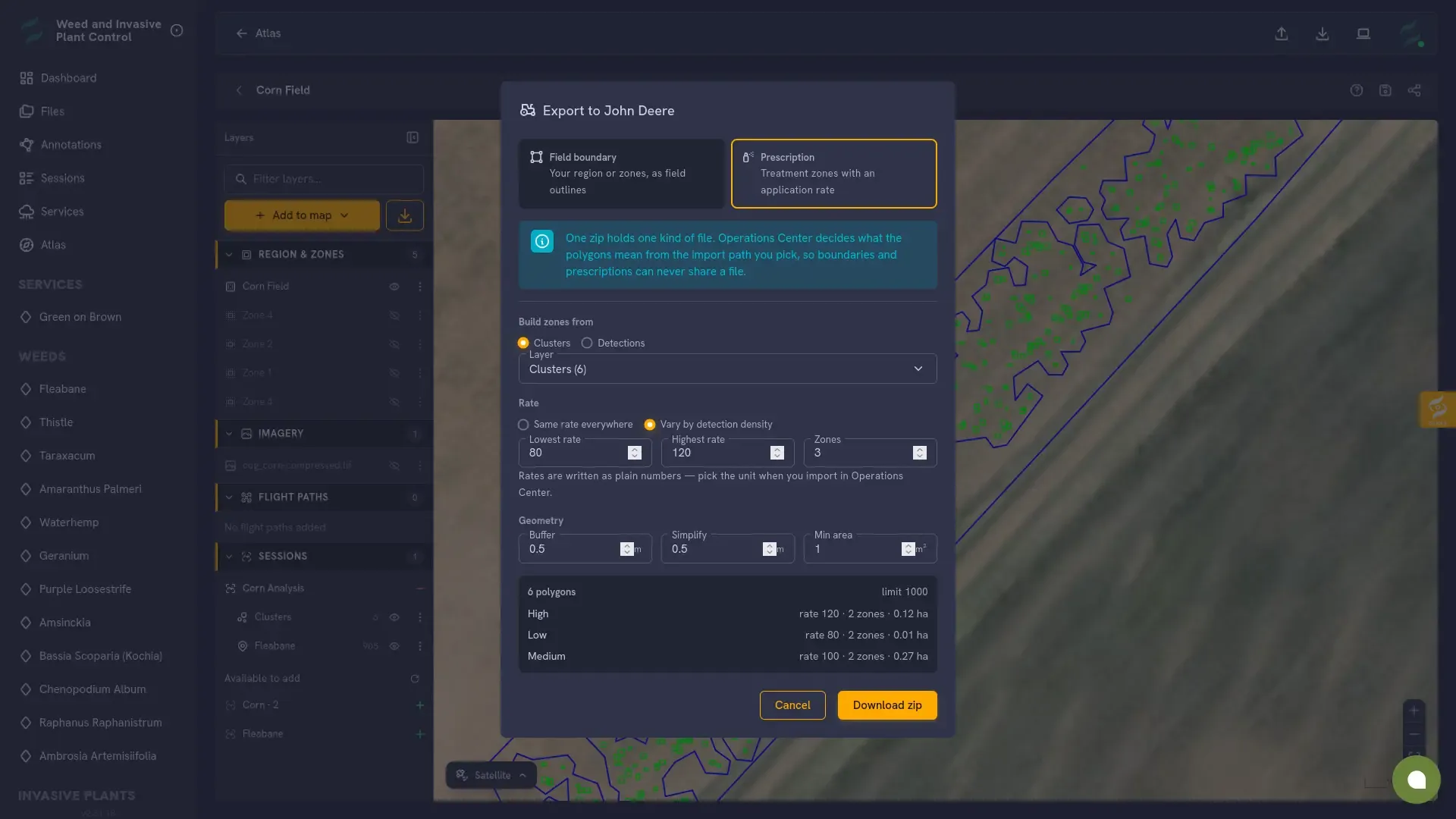Click the Min area input field
This screenshot has height=819, width=1456.
point(871,549)
